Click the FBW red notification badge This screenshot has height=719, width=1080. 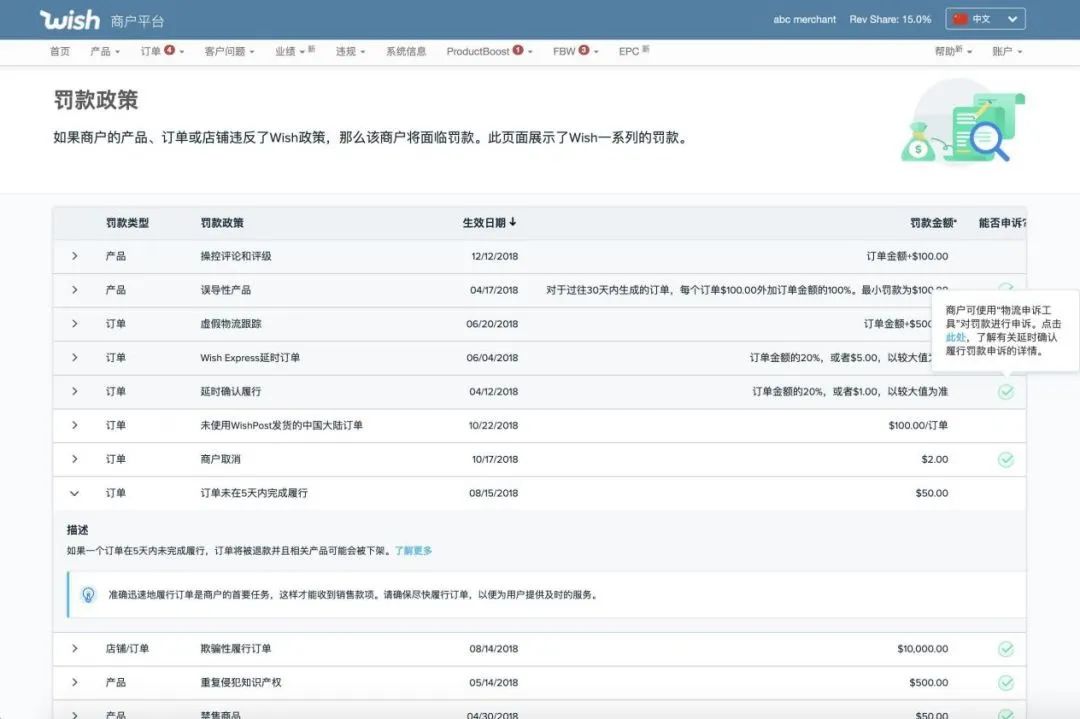[584, 50]
